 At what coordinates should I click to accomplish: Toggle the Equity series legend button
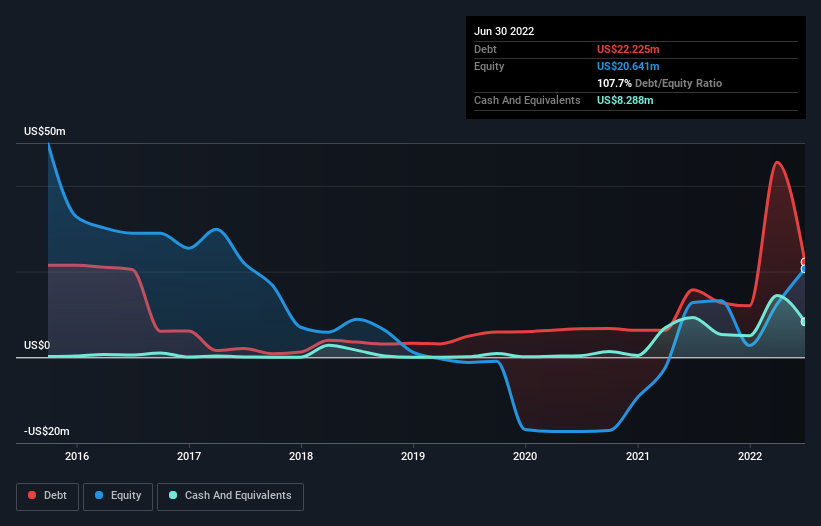tap(118, 496)
